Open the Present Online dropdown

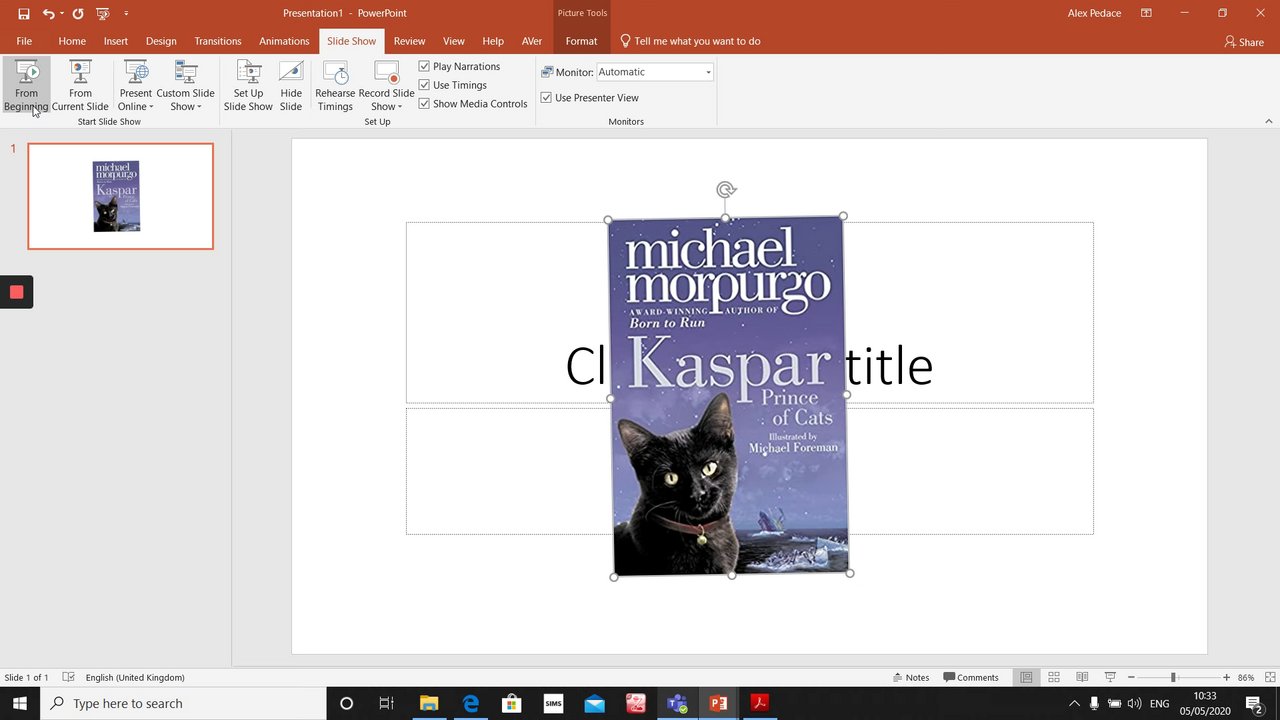coord(135,86)
